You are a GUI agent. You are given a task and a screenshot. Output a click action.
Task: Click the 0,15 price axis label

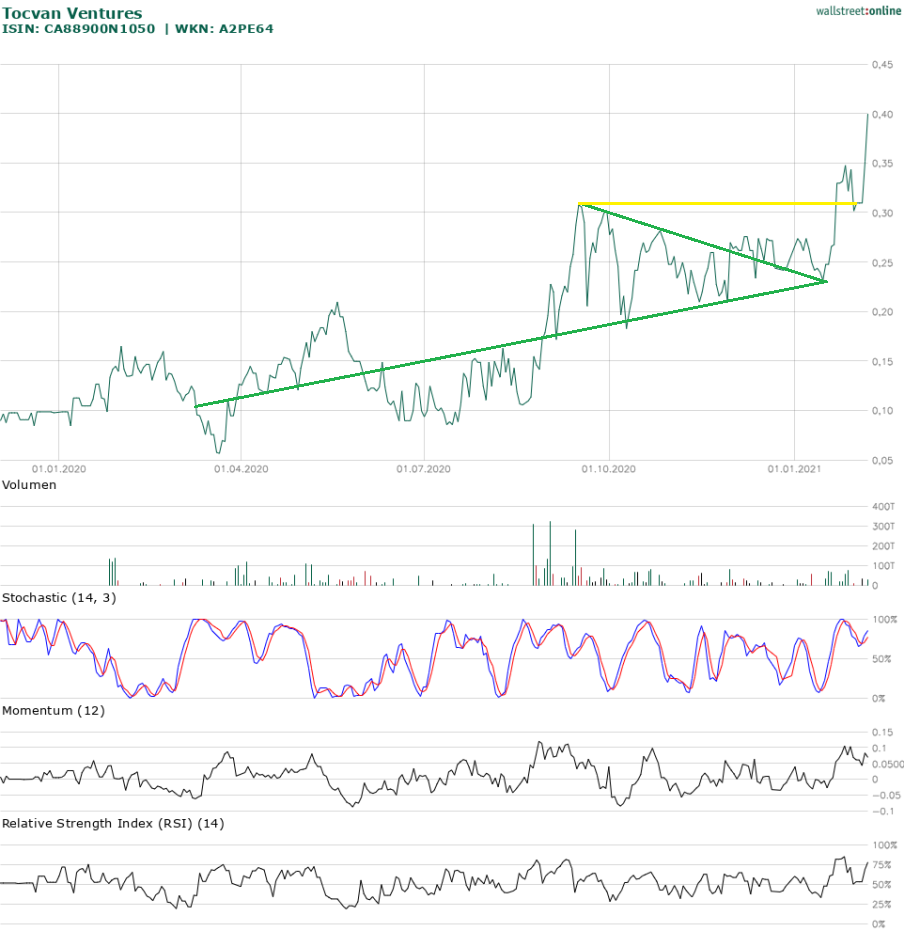pos(882,362)
